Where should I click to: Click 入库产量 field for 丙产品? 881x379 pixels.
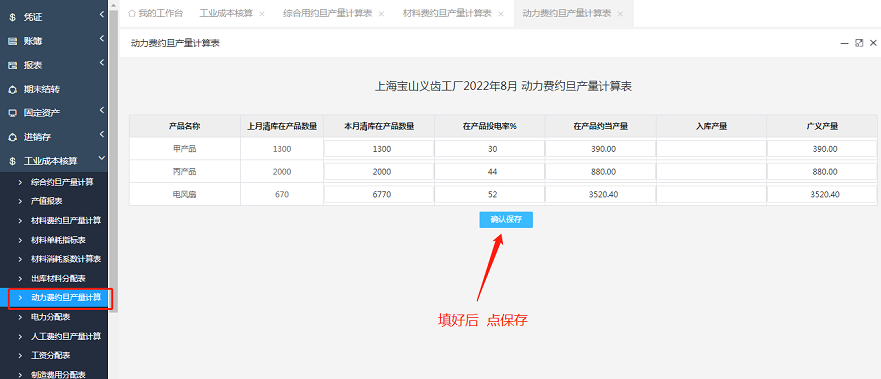click(x=711, y=172)
